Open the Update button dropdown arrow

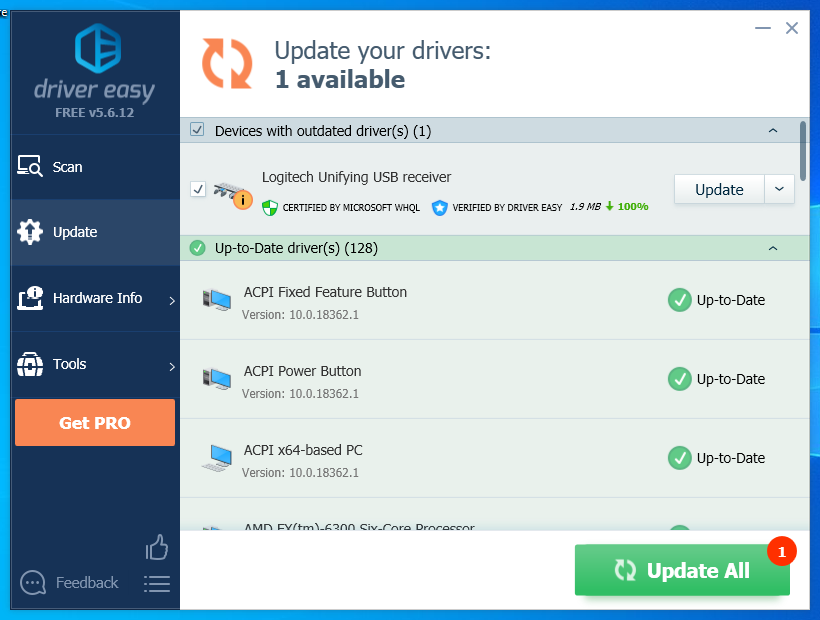(x=779, y=189)
